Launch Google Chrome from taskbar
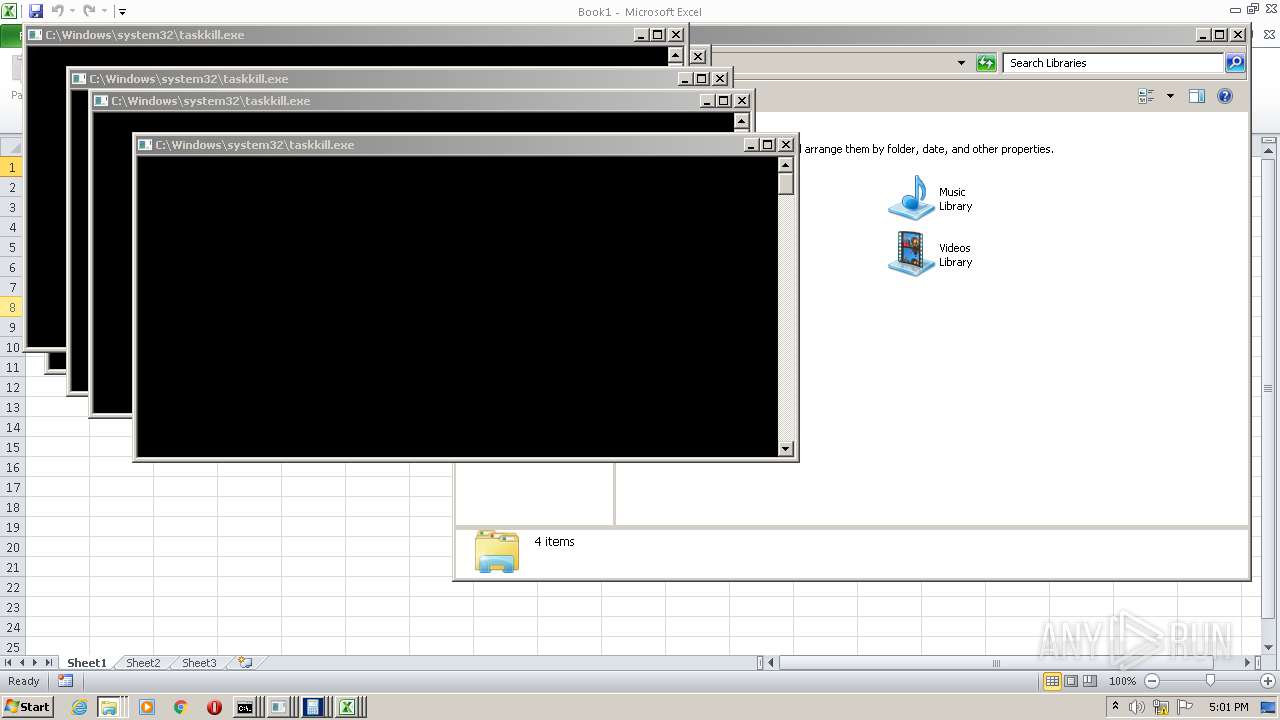The width and height of the screenshot is (1280, 720). (180, 707)
